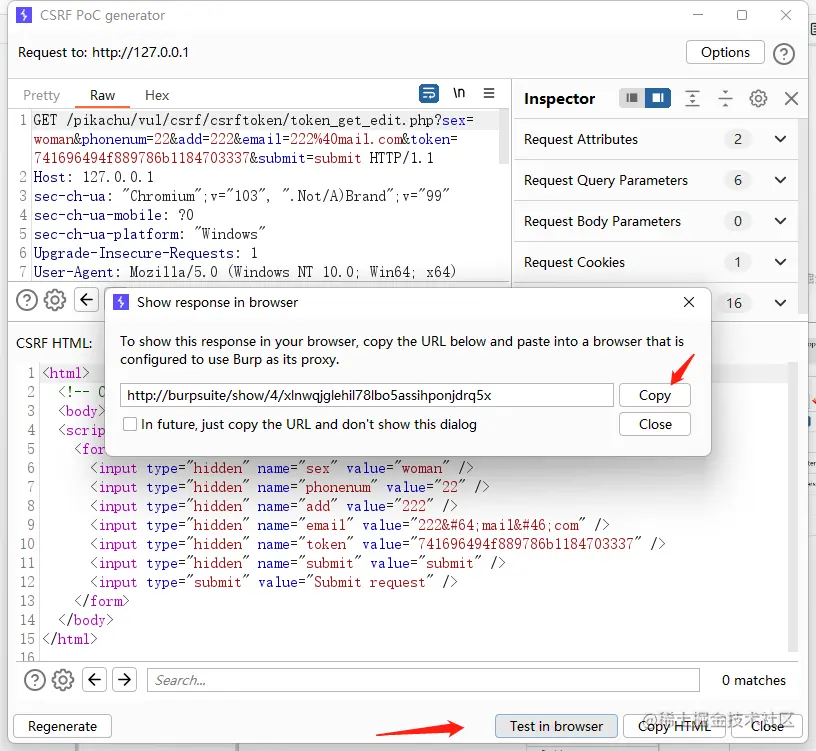
Task: Click the burpsuite URL text field
Action: tap(367, 395)
